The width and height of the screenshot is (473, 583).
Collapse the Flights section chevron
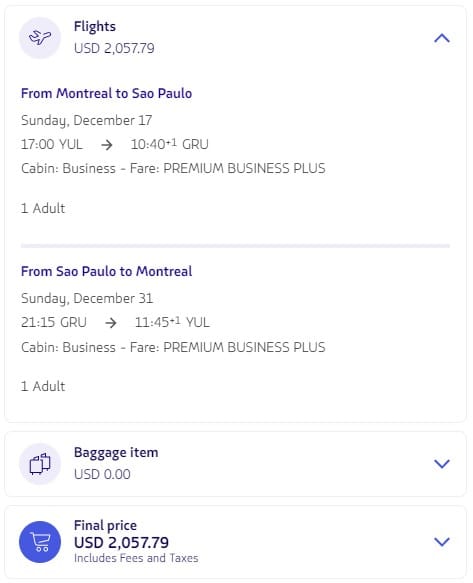click(x=442, y=38)
